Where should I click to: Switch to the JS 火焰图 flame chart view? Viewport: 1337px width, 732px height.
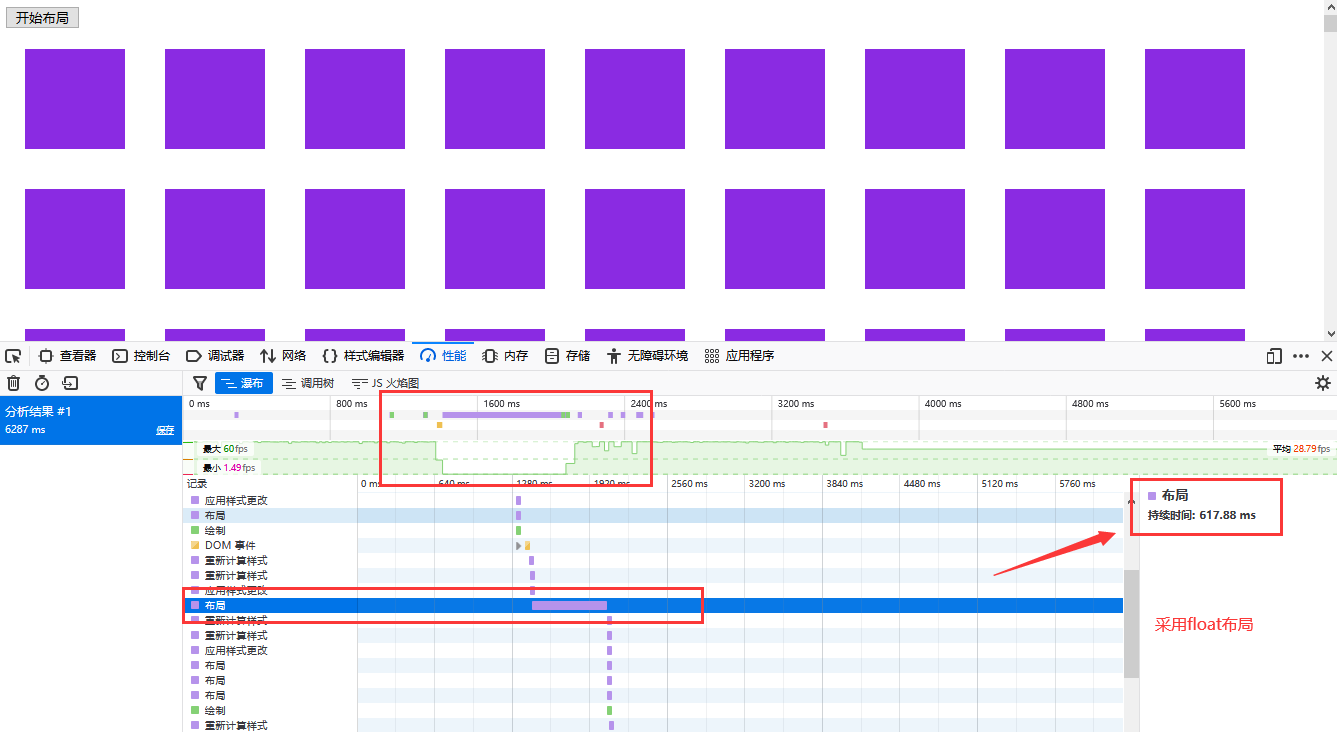[x=385, y=383]
